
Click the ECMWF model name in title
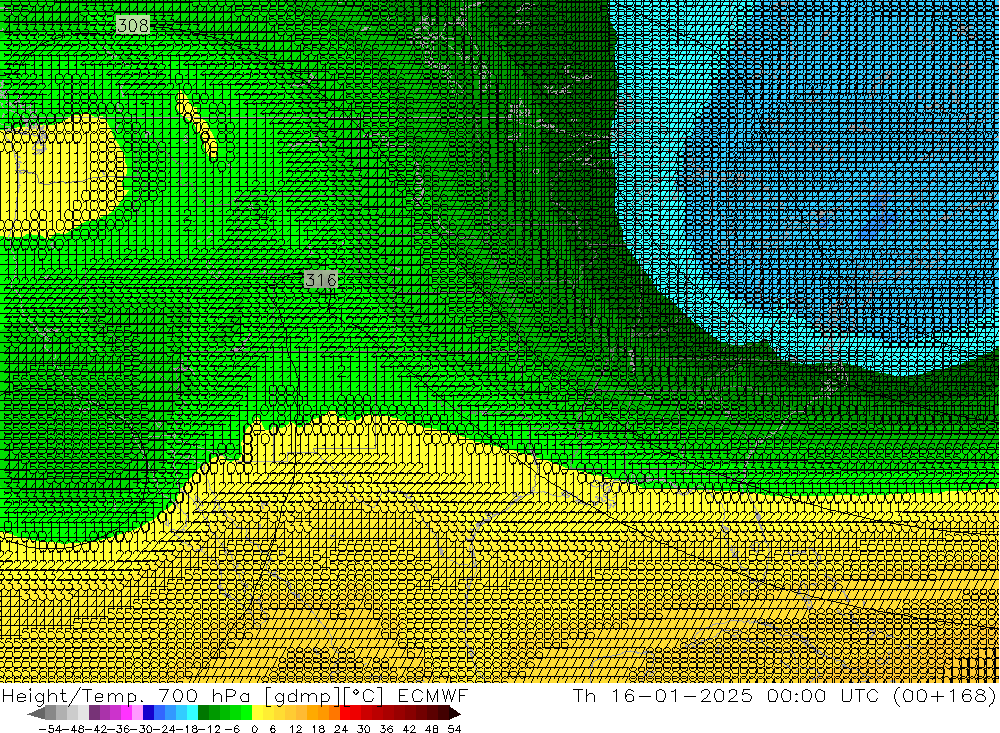(x=432, y=696)
